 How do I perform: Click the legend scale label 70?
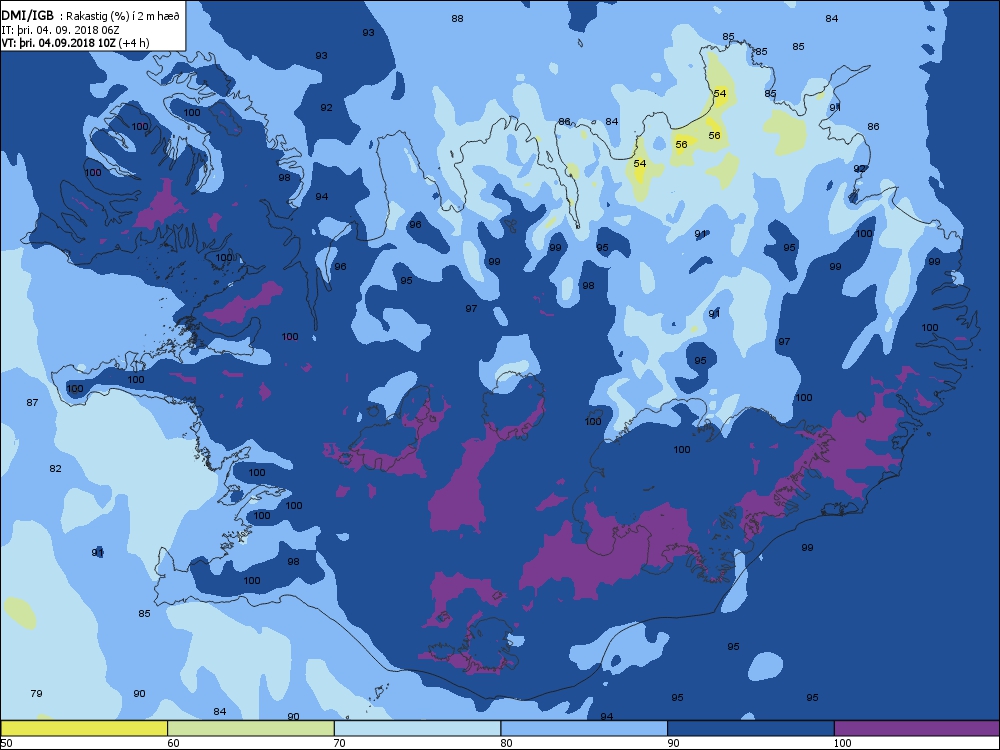point(340,743)
